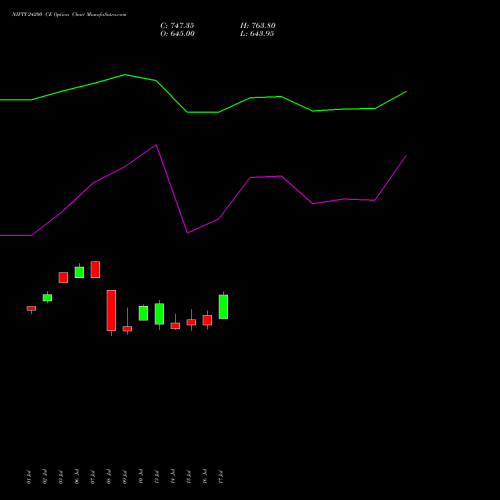Click the large red candle on 08 Jul
The width and height of the screenshot is (500, 500).
[x=111, y=310]
